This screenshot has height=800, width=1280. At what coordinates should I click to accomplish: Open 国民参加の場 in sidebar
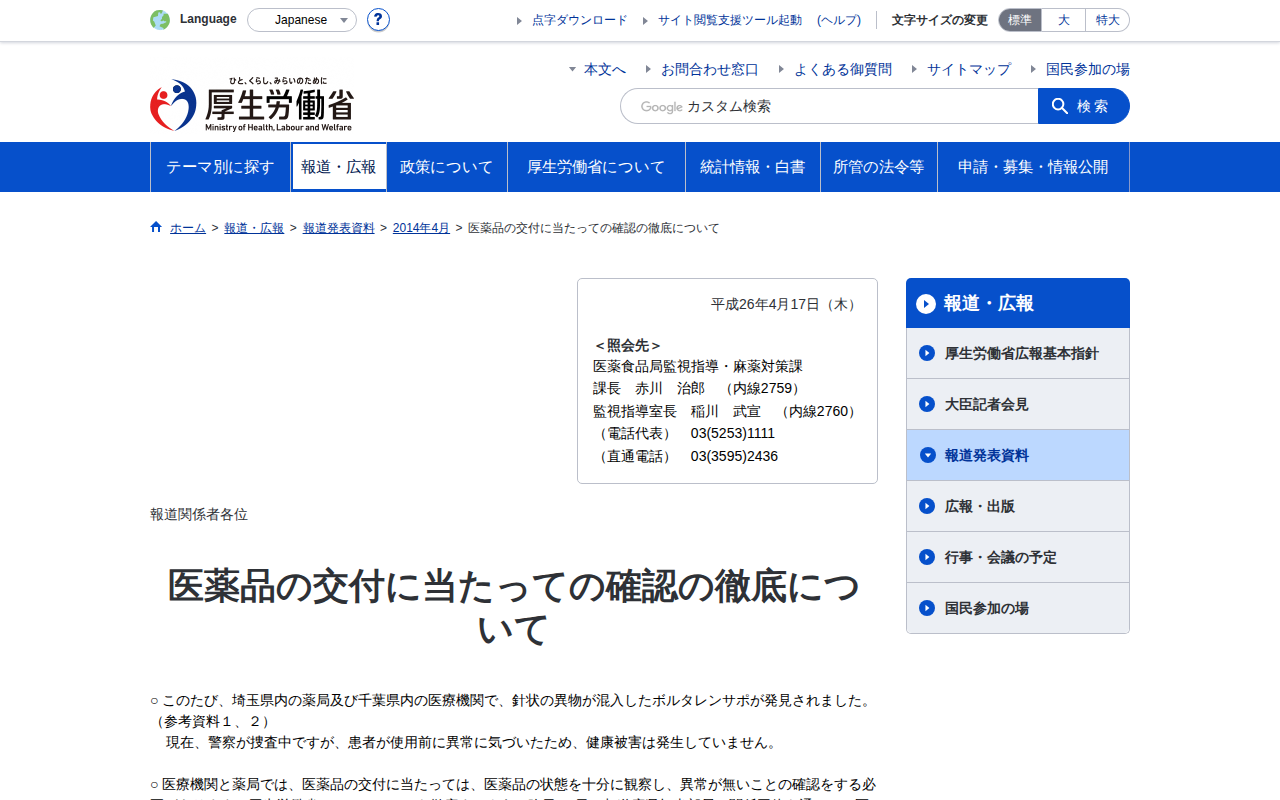point(1018,608)
